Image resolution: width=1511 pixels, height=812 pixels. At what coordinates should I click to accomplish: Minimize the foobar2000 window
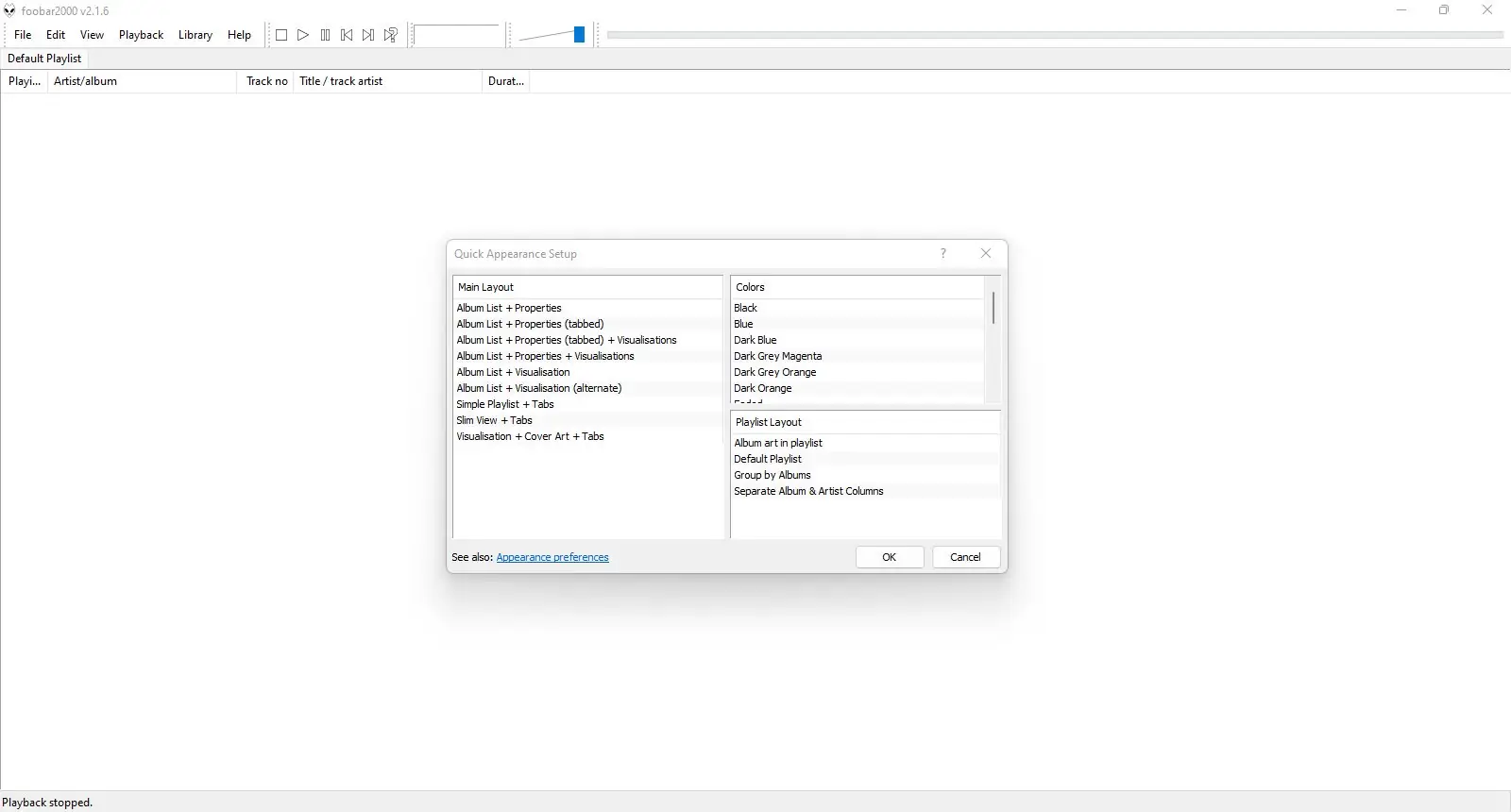(1401, 10)
